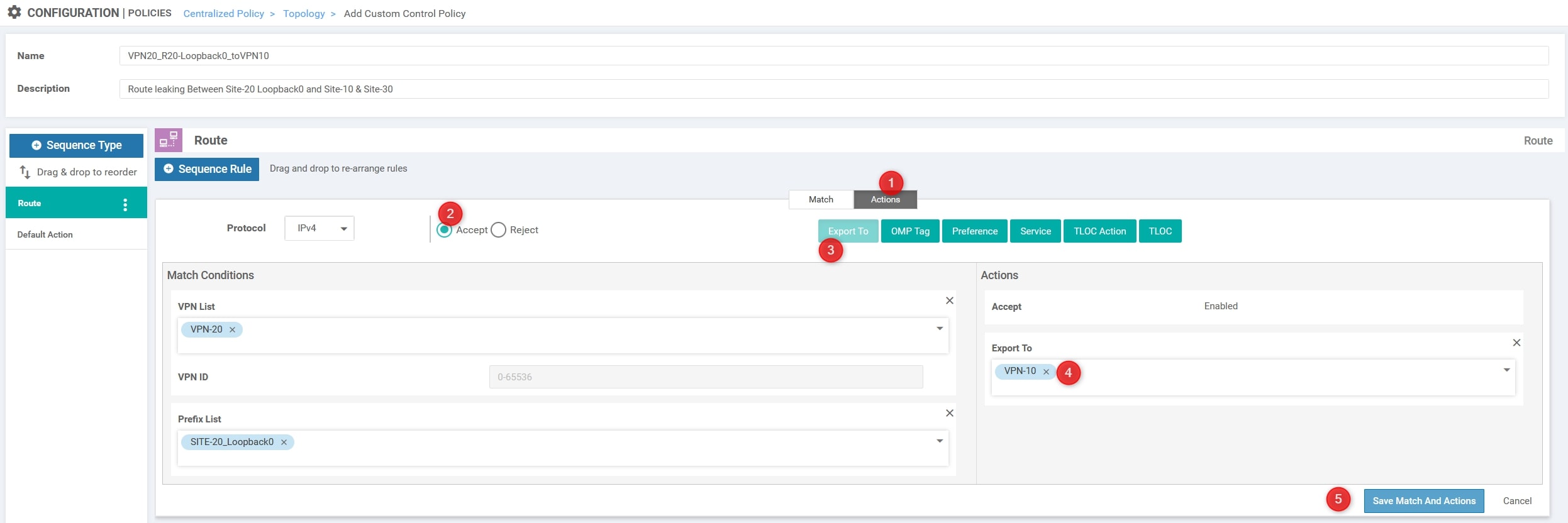Select the Reject radio button
Image resolution: width=1568 pixels, height=523 pixels.
(x=498, y=230)
